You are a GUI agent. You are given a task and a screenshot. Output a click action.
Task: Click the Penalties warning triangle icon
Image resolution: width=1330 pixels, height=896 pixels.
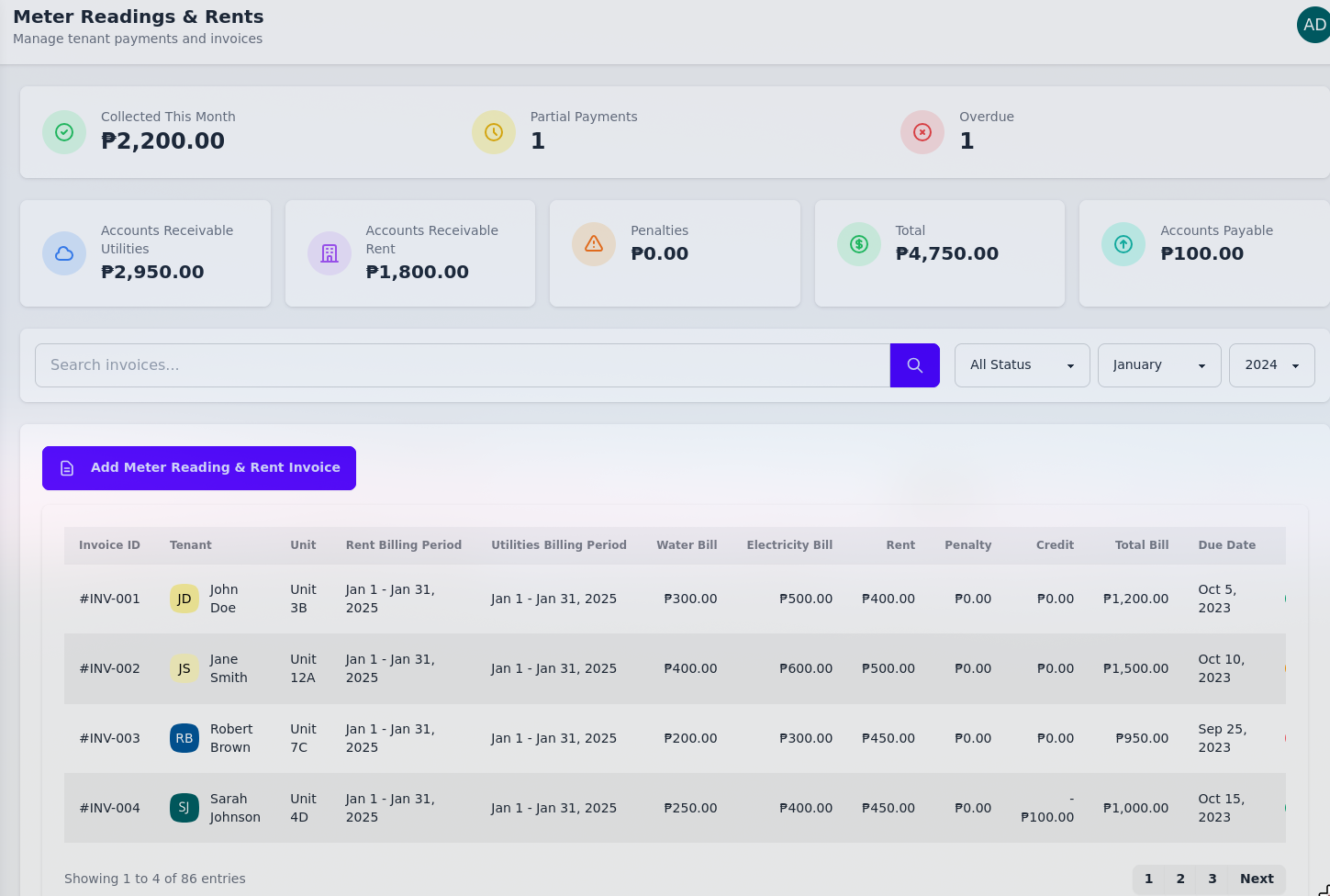coord(594,244)
